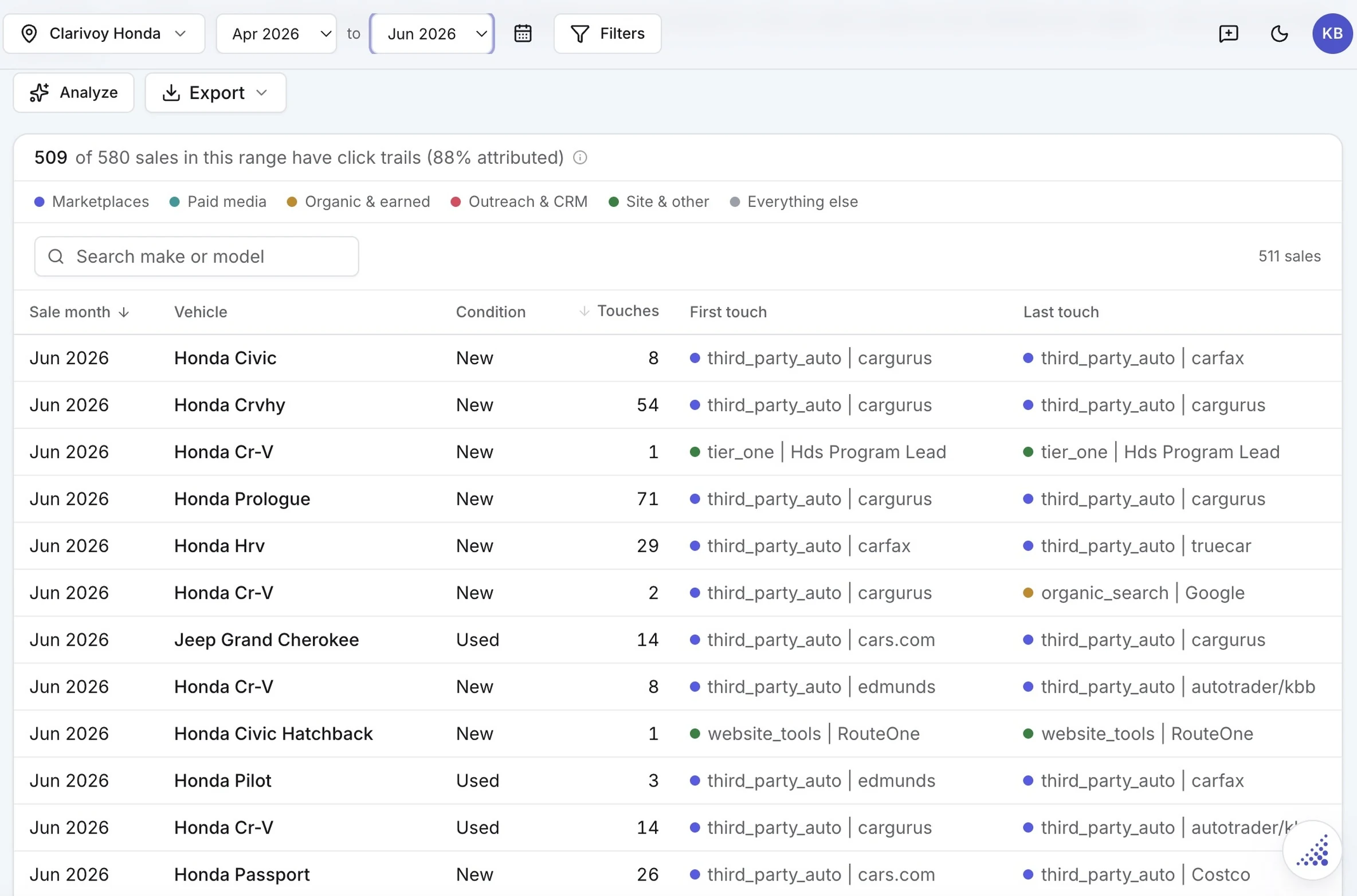Viewport: 1357px width, 896px height.
Task: Click the Last touch column header
Action: pyautogui.click(x=1061, y=312)
